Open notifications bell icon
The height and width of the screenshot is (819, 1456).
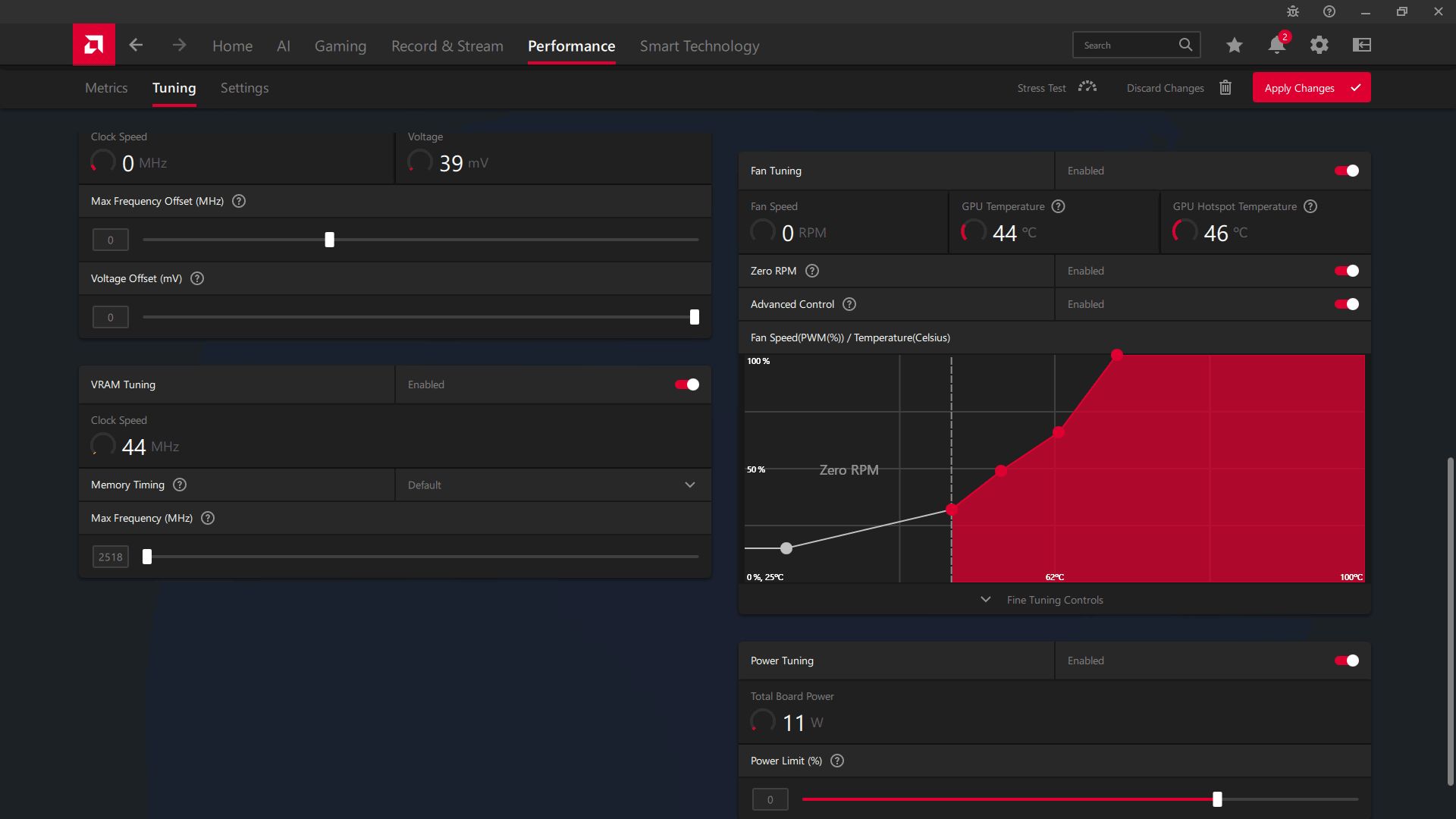[x=1276, y=45]
